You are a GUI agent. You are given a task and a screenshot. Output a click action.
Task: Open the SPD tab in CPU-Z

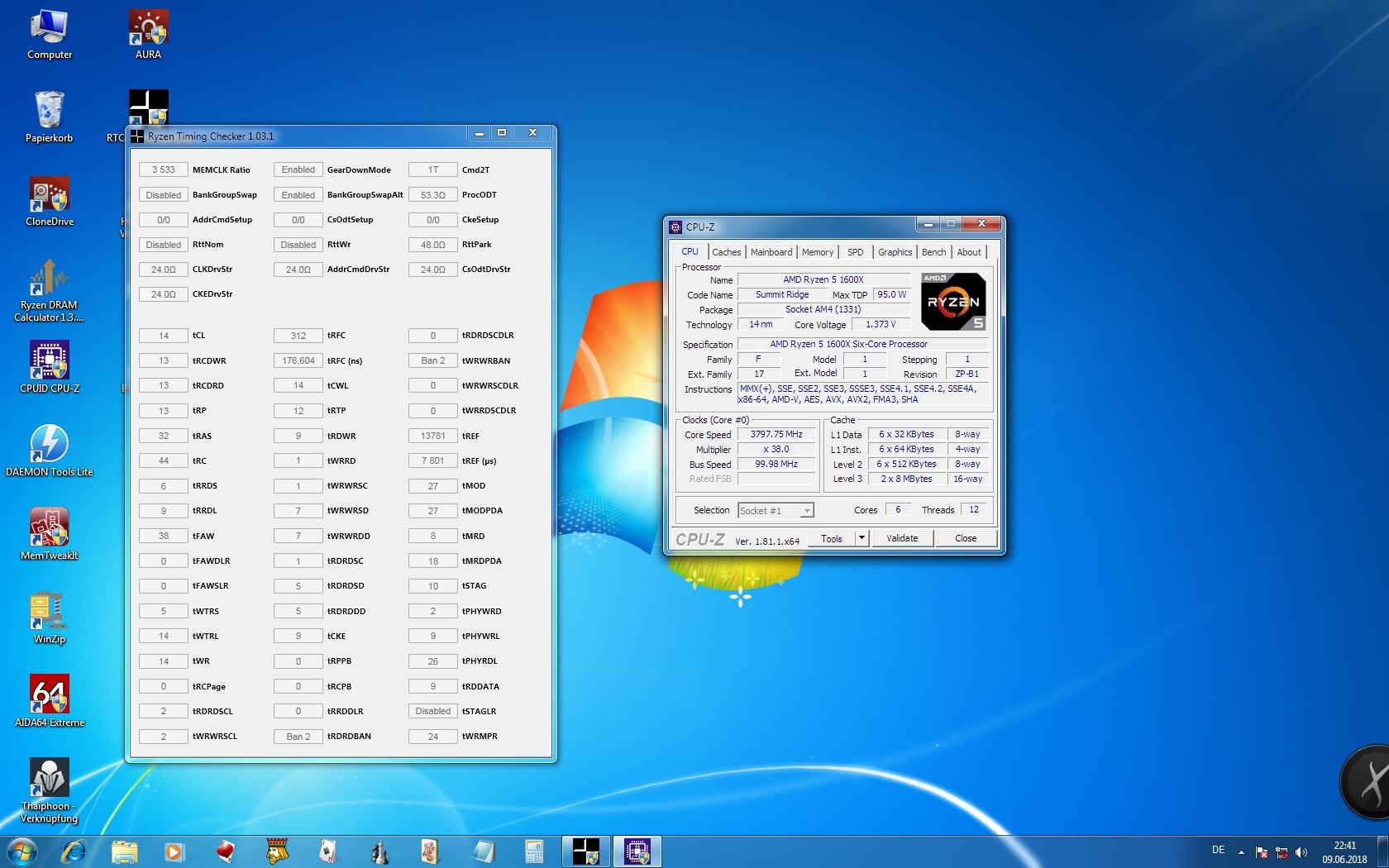coord(855,252)
